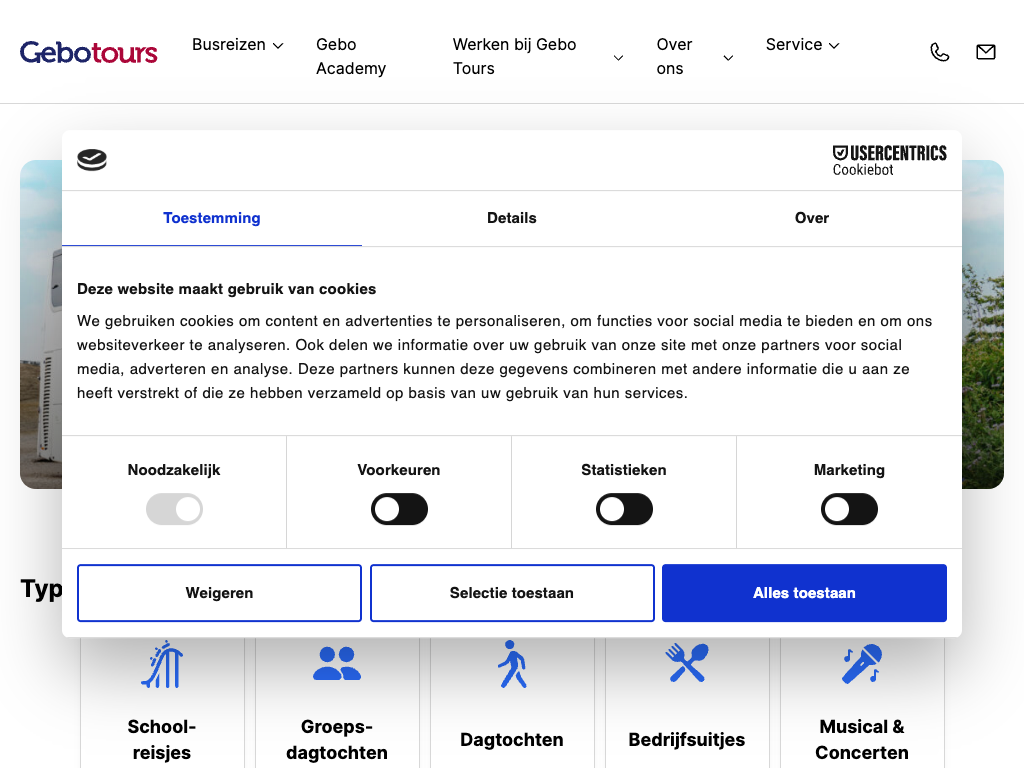Viewport: 1024px width, 768px height.
Task: Select the Bedrijfsuitjes cutlery icon
Action: pyautogui.click(x=687, y=663)
